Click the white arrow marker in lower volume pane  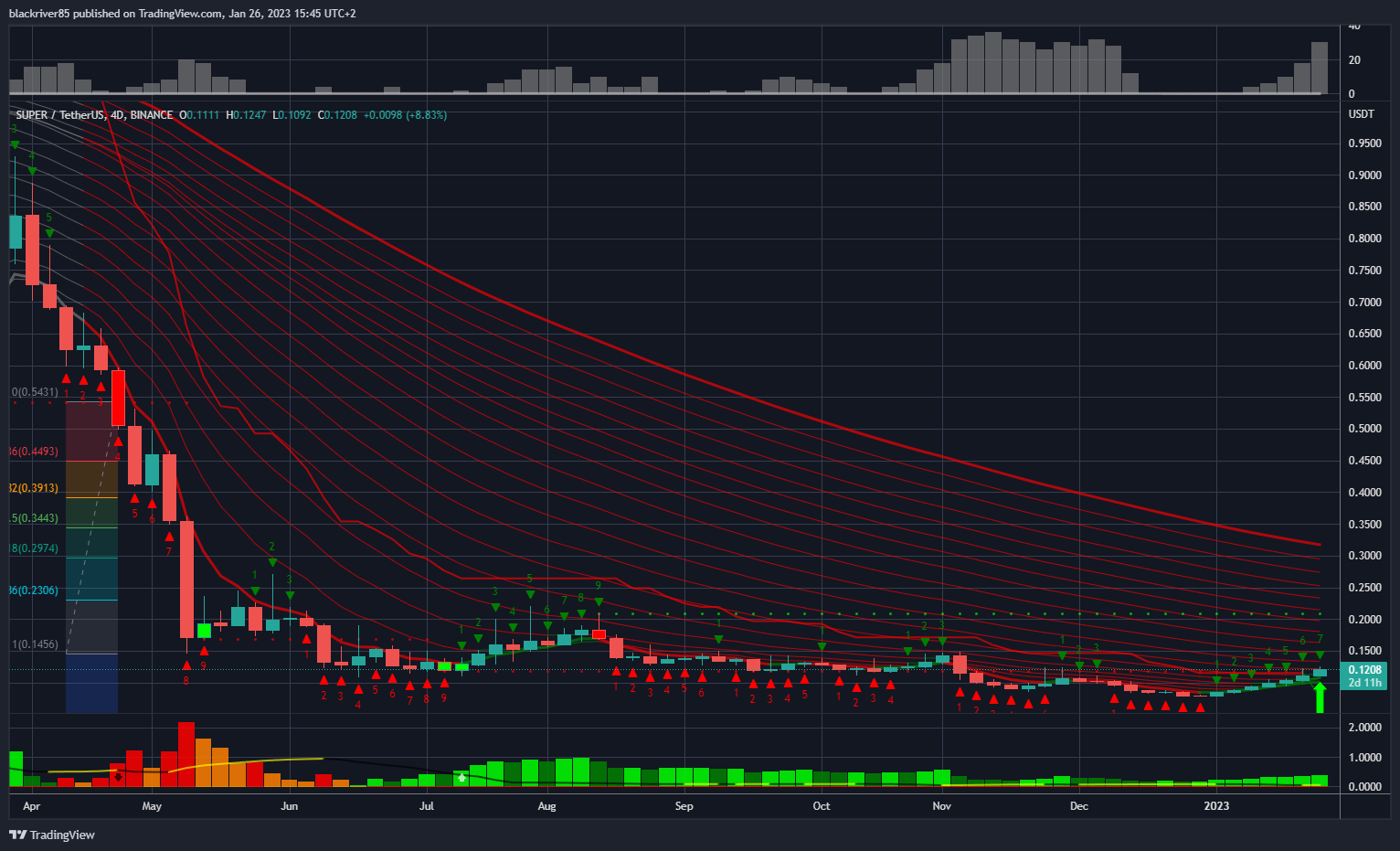(462, 778)
